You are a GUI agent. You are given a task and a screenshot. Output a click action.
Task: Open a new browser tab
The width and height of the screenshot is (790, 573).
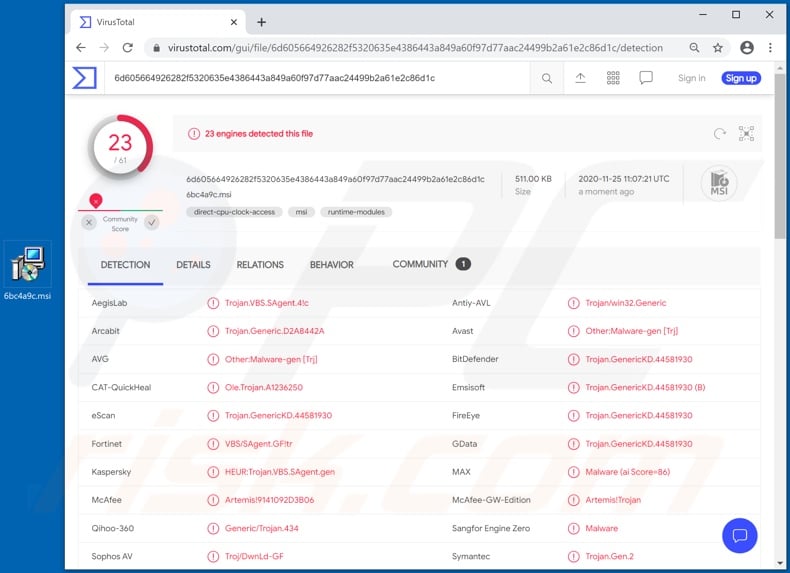coord(261,22)
